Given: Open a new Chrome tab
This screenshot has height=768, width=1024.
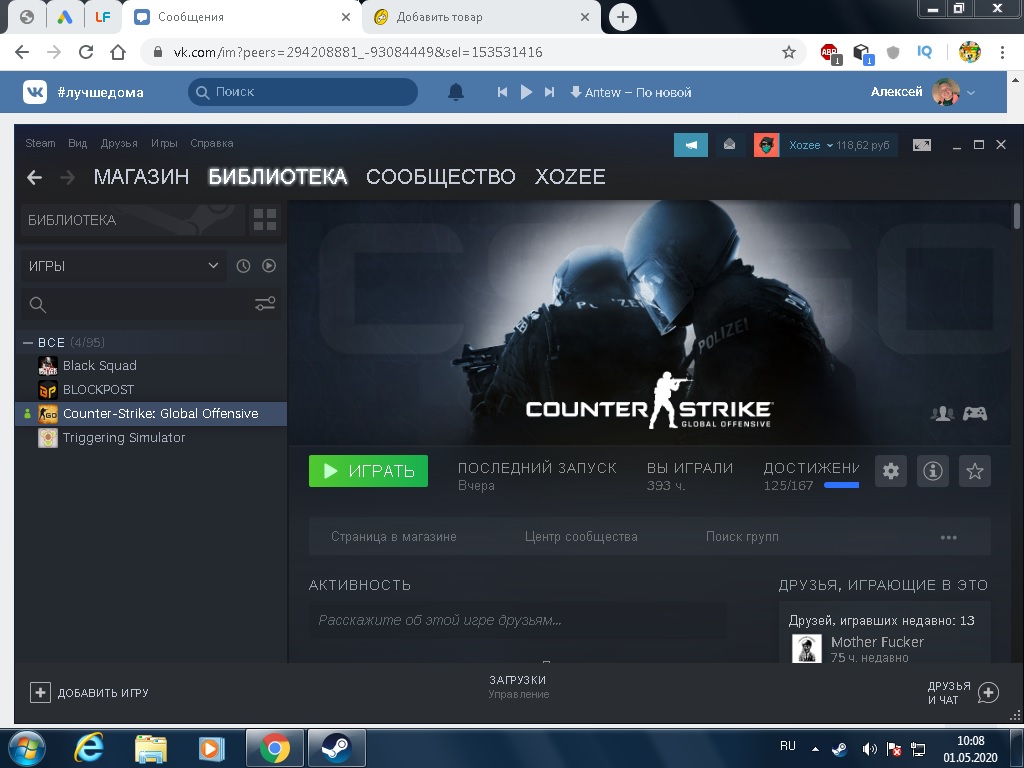Looking at the screenshot, I should click(x=622, y=17).
